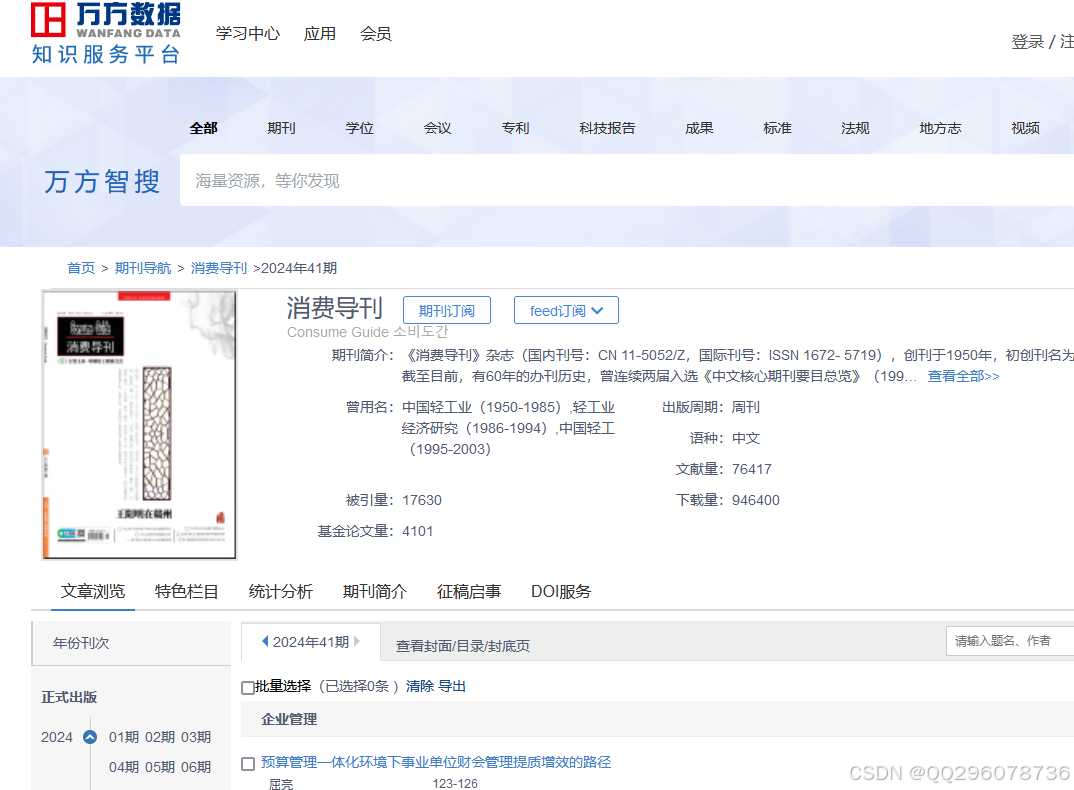Screen dimensions: 1074x790
Task: Go to next issue arrow beside 2024年41期
Action: [x=356, y=641]
